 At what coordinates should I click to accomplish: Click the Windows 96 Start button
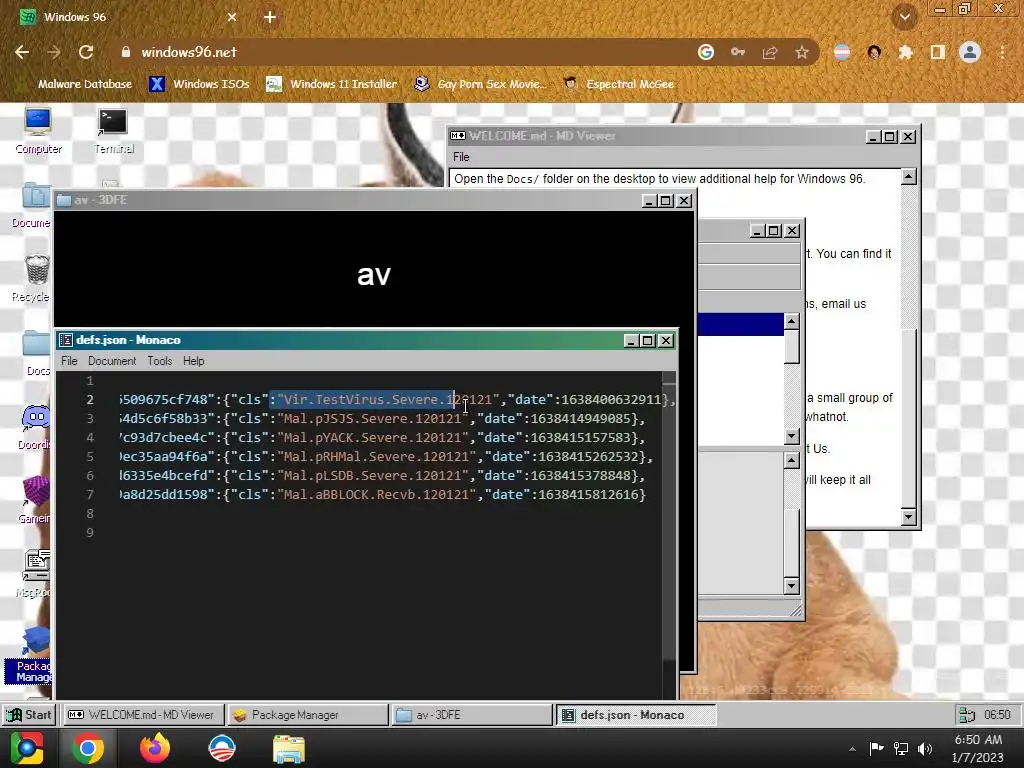coord(29,715)
